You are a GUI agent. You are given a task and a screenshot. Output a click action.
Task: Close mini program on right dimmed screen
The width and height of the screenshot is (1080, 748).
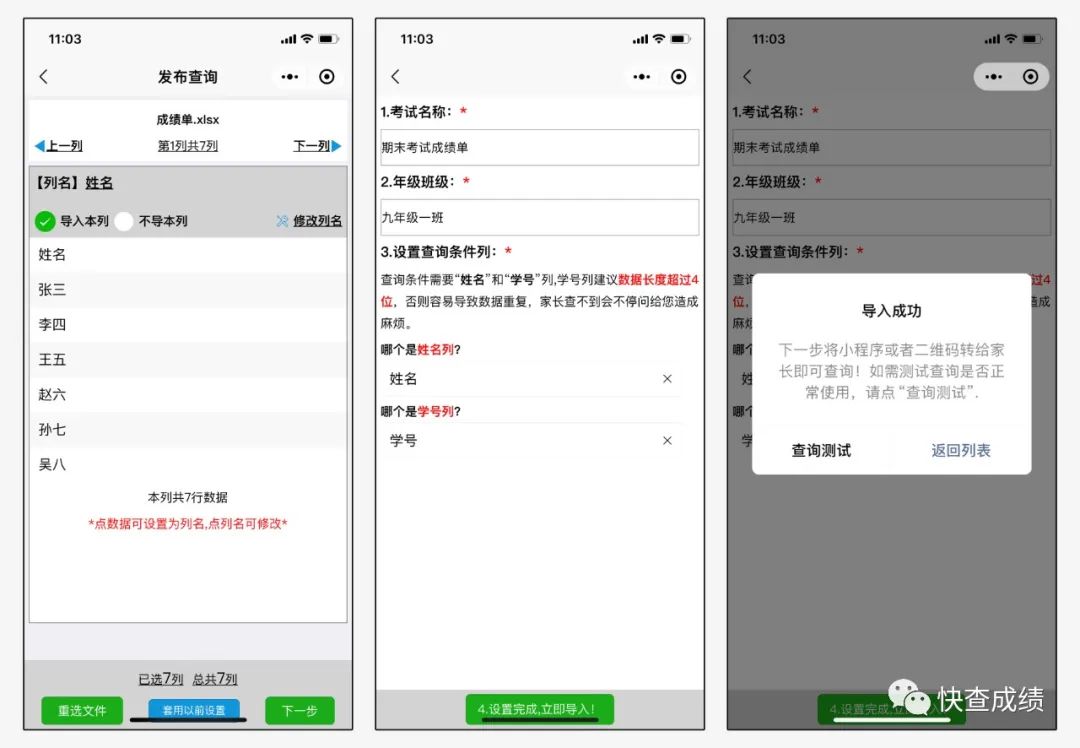1030,76
